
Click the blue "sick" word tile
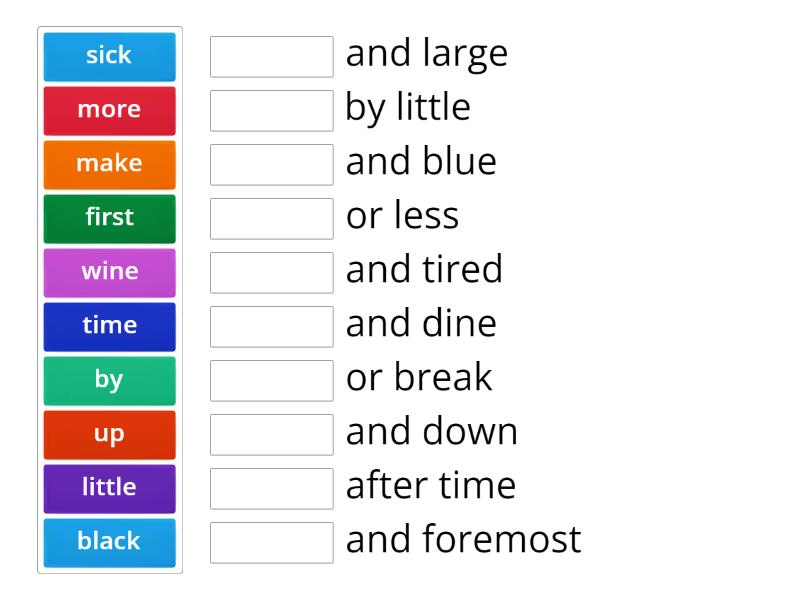pyautogui.click(x=109, y=56)
